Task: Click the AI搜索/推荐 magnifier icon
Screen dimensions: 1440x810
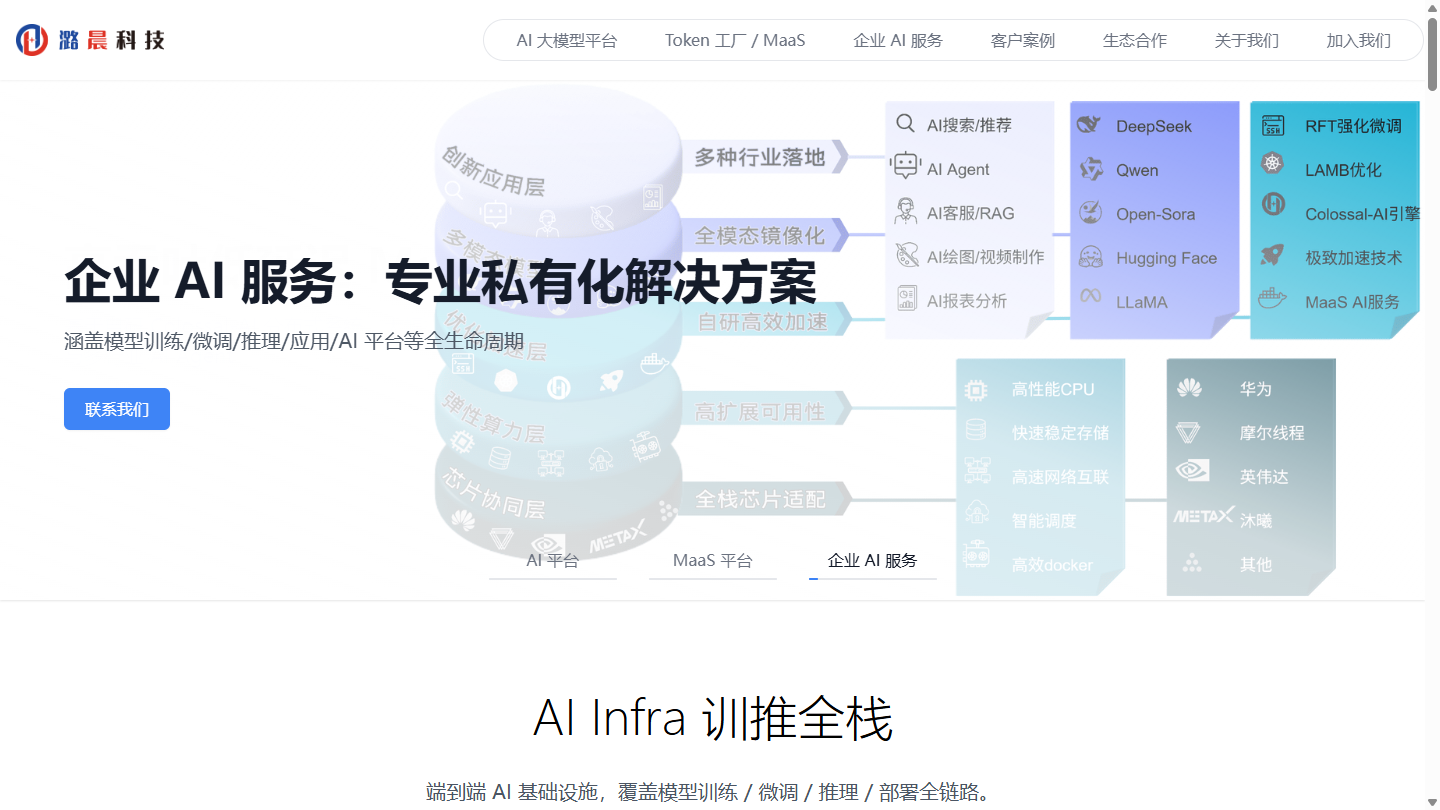Action: point(905,124)
